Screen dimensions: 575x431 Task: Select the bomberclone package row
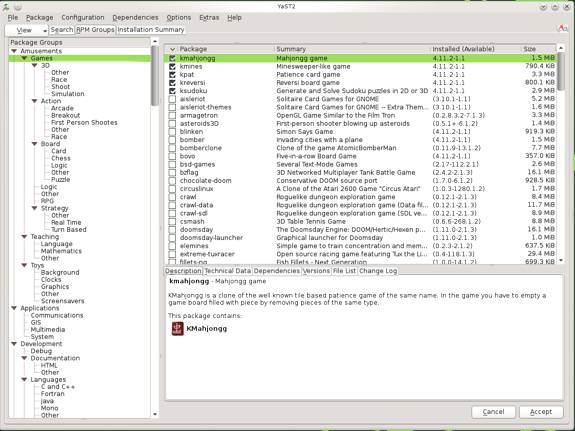pyautogui.click(x=361, y=148)
